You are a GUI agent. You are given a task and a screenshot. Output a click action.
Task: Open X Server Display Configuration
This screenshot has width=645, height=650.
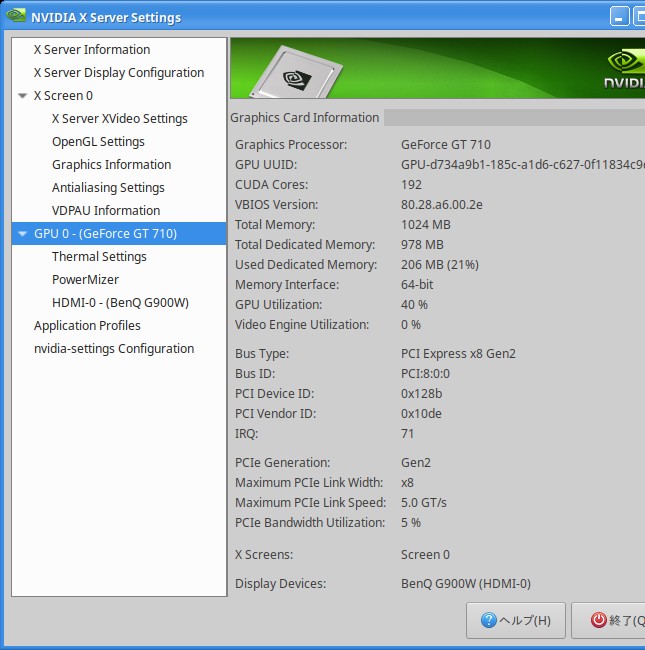[119, 73]
